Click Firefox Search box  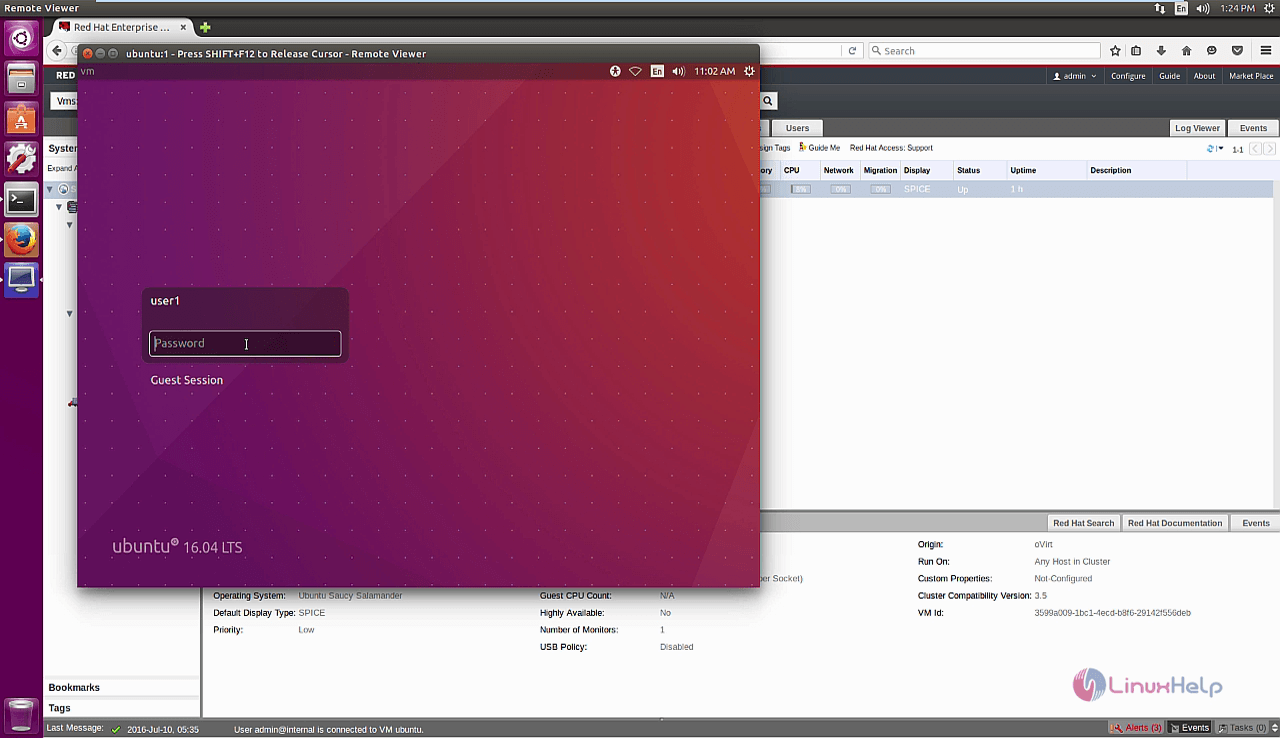(x=983, y=51)
